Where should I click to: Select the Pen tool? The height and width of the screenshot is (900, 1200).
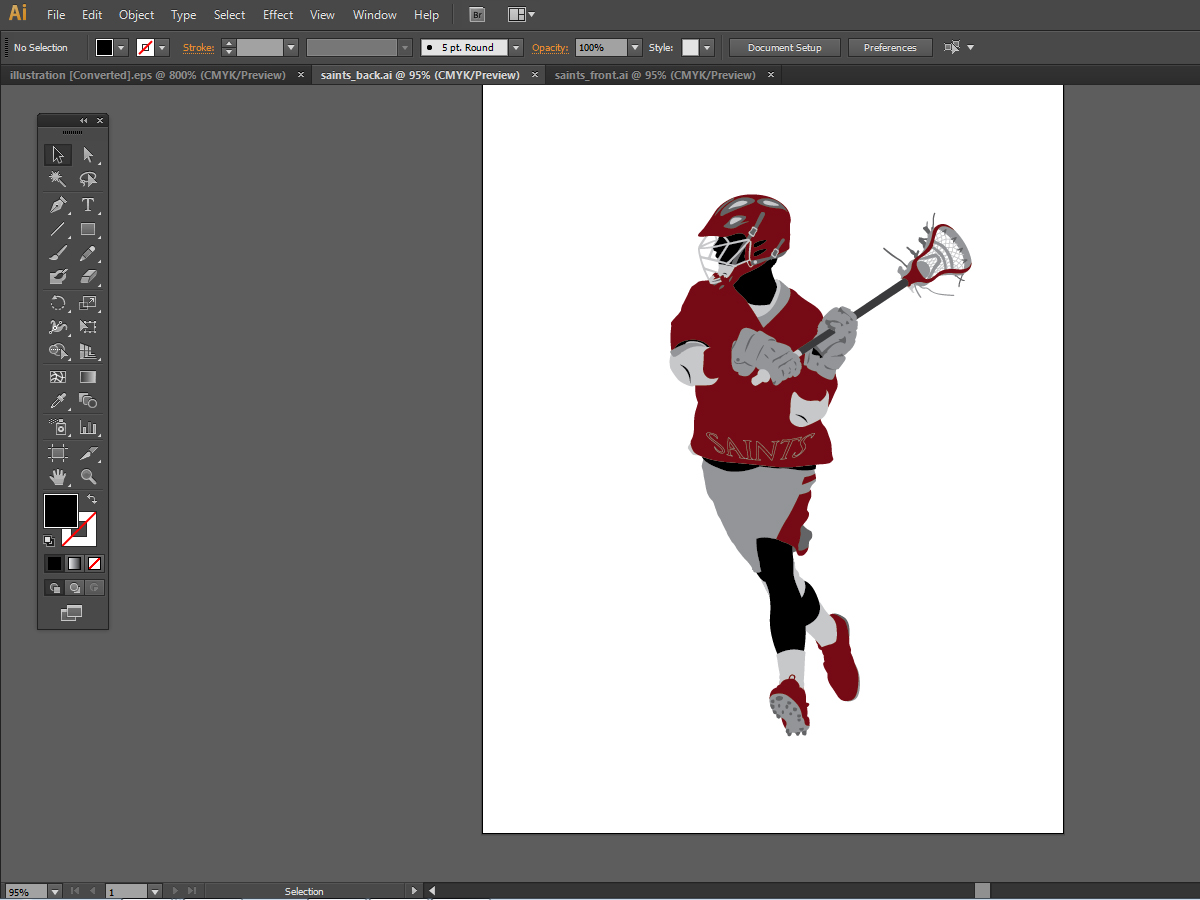[x=58, y=205]
